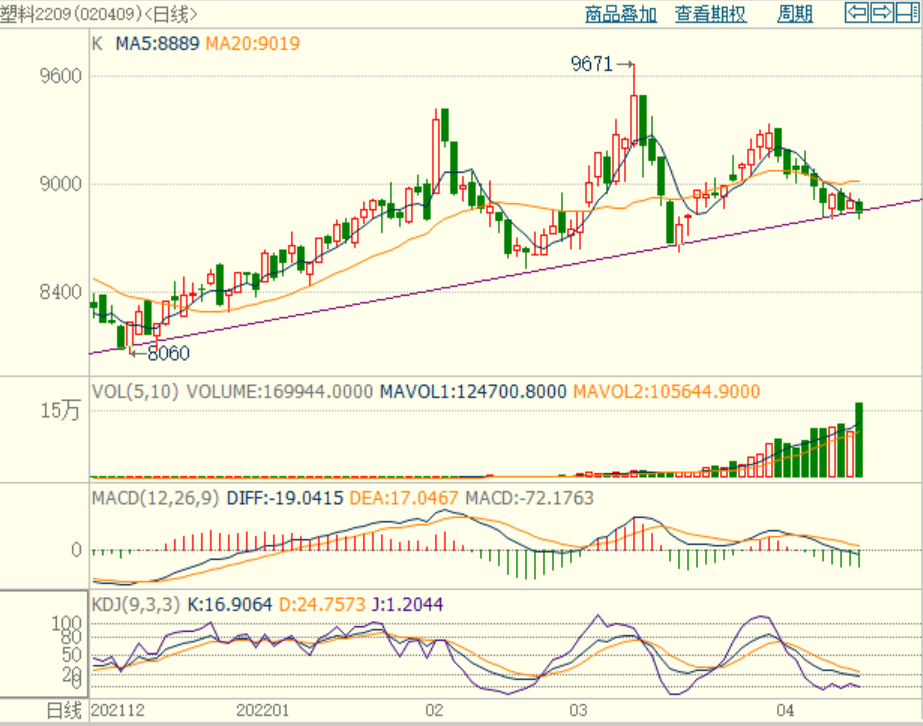
Task: Click the right arrow navigation icon
Action: click(x=881, y=13)
